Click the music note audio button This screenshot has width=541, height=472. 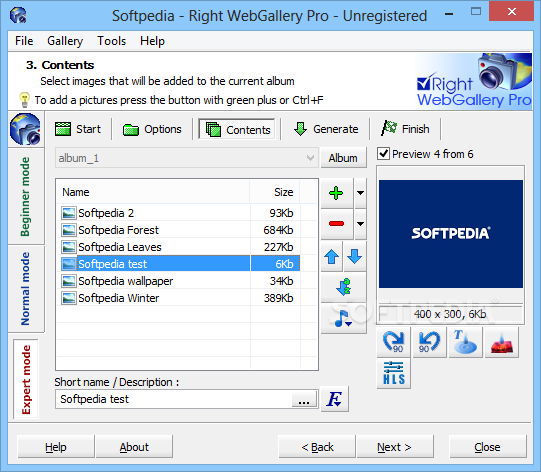pos(344,318)
